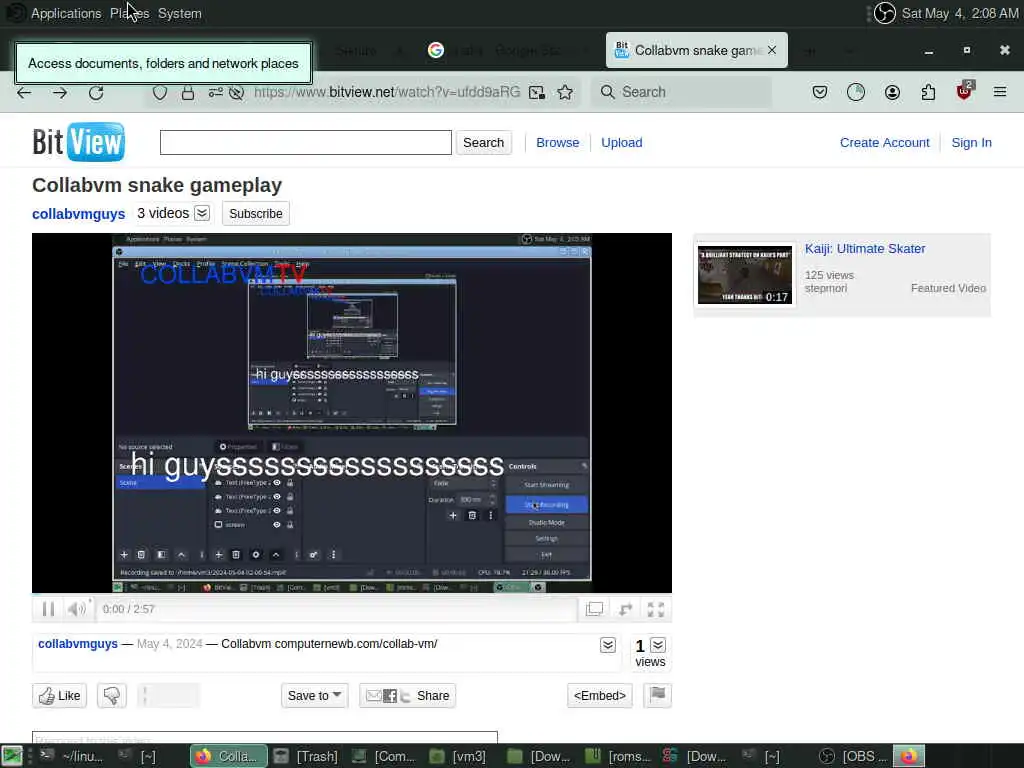Viewport: 1024px width, 768px height.
Task: Open Firefox hamburger application menu
Action: (1000, 92)
